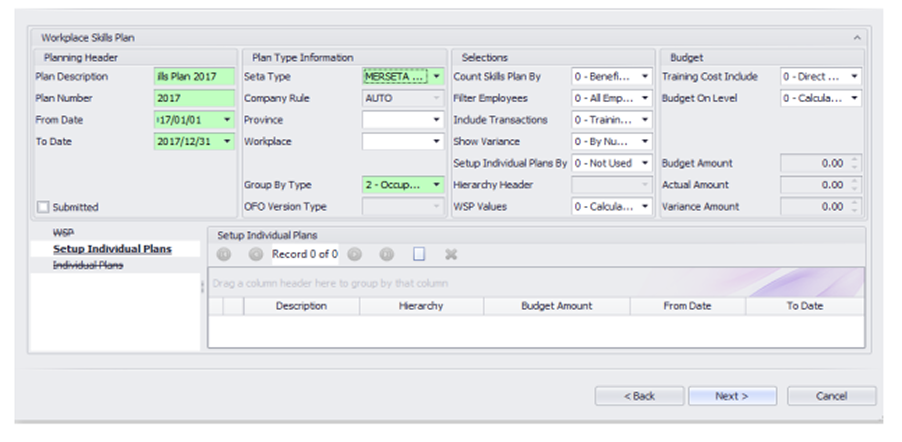Delete record using X icon
The height and width of the screenshot is (442, 902).
tap(451, 255)
